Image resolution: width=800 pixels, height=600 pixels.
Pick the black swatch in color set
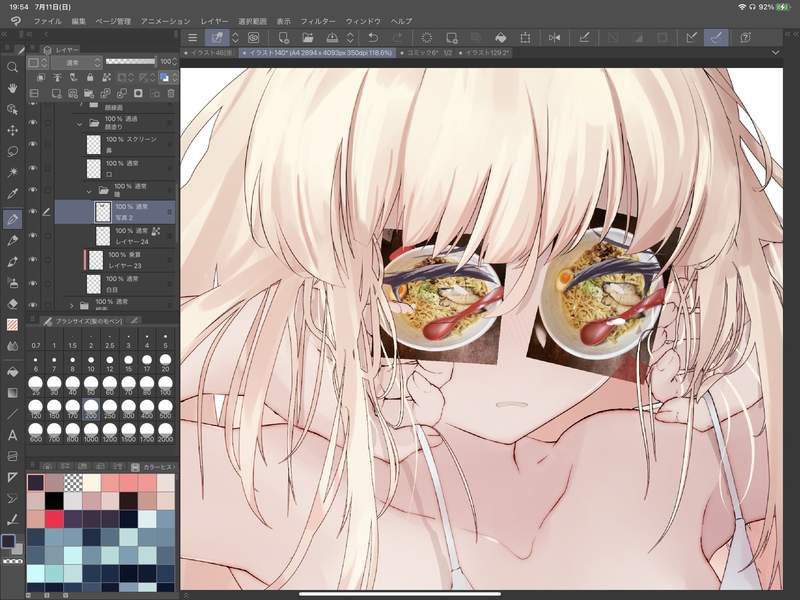pyautogui.click(x=54, y=500)
